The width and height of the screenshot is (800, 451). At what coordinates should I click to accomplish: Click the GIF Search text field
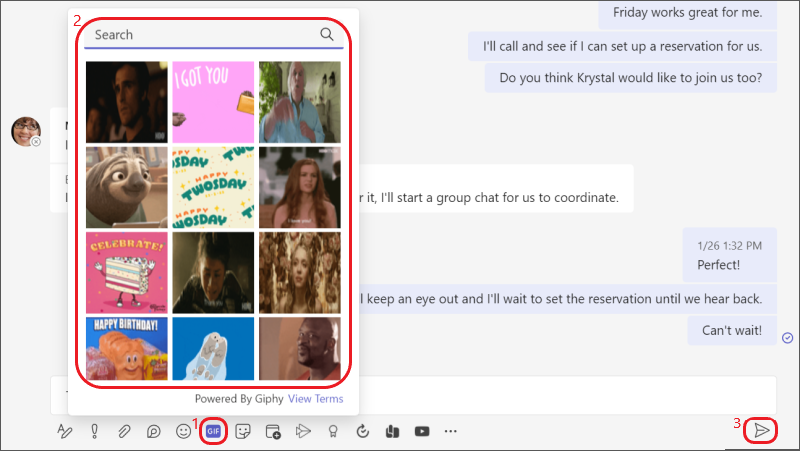point(200,35)
